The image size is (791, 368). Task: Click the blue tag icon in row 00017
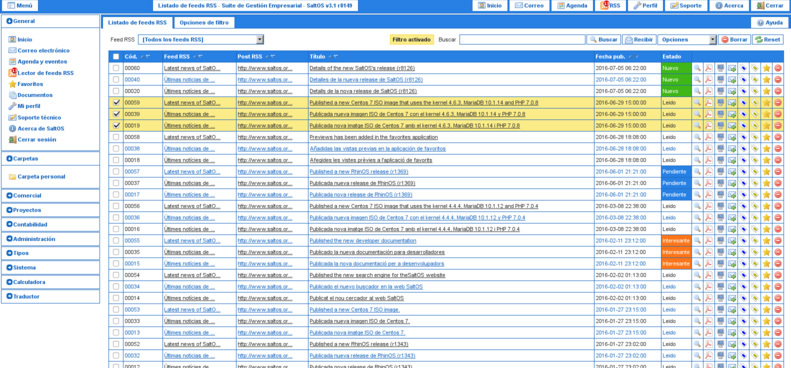click(x=744, y=194)
